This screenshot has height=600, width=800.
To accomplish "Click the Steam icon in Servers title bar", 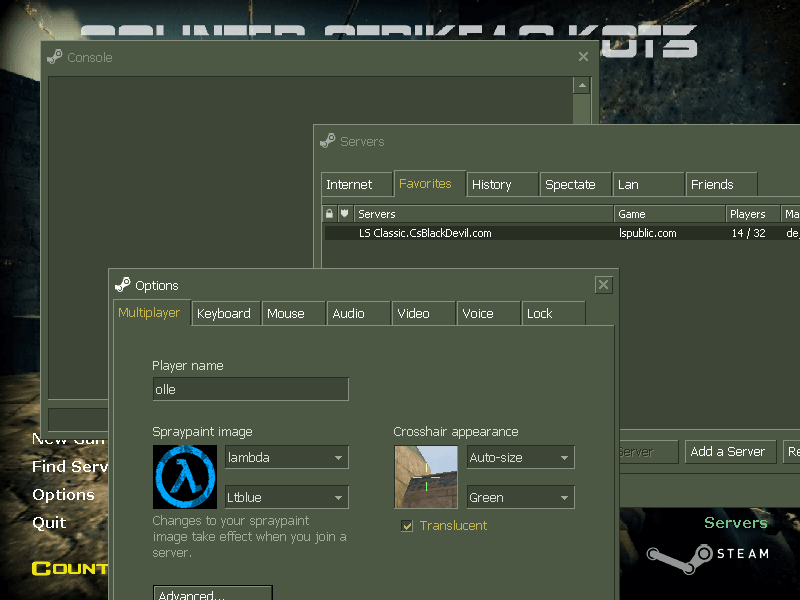I will coord(328,141).
